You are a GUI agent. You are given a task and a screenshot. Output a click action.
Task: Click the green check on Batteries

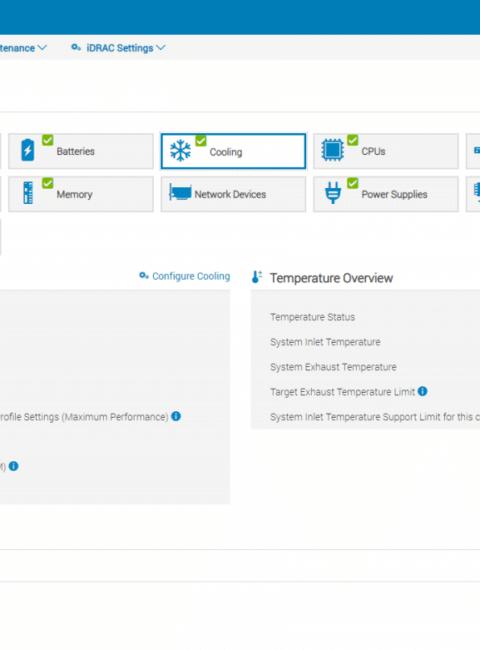click(x=48, y=140)
